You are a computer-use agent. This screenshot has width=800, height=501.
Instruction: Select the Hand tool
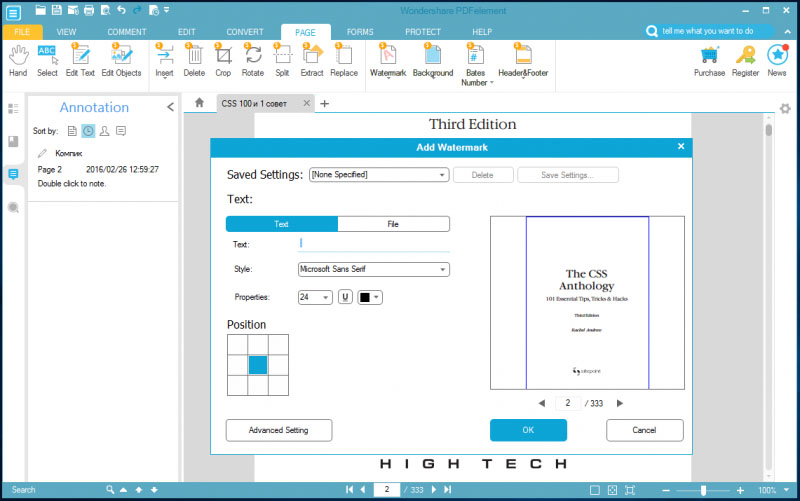18,61
